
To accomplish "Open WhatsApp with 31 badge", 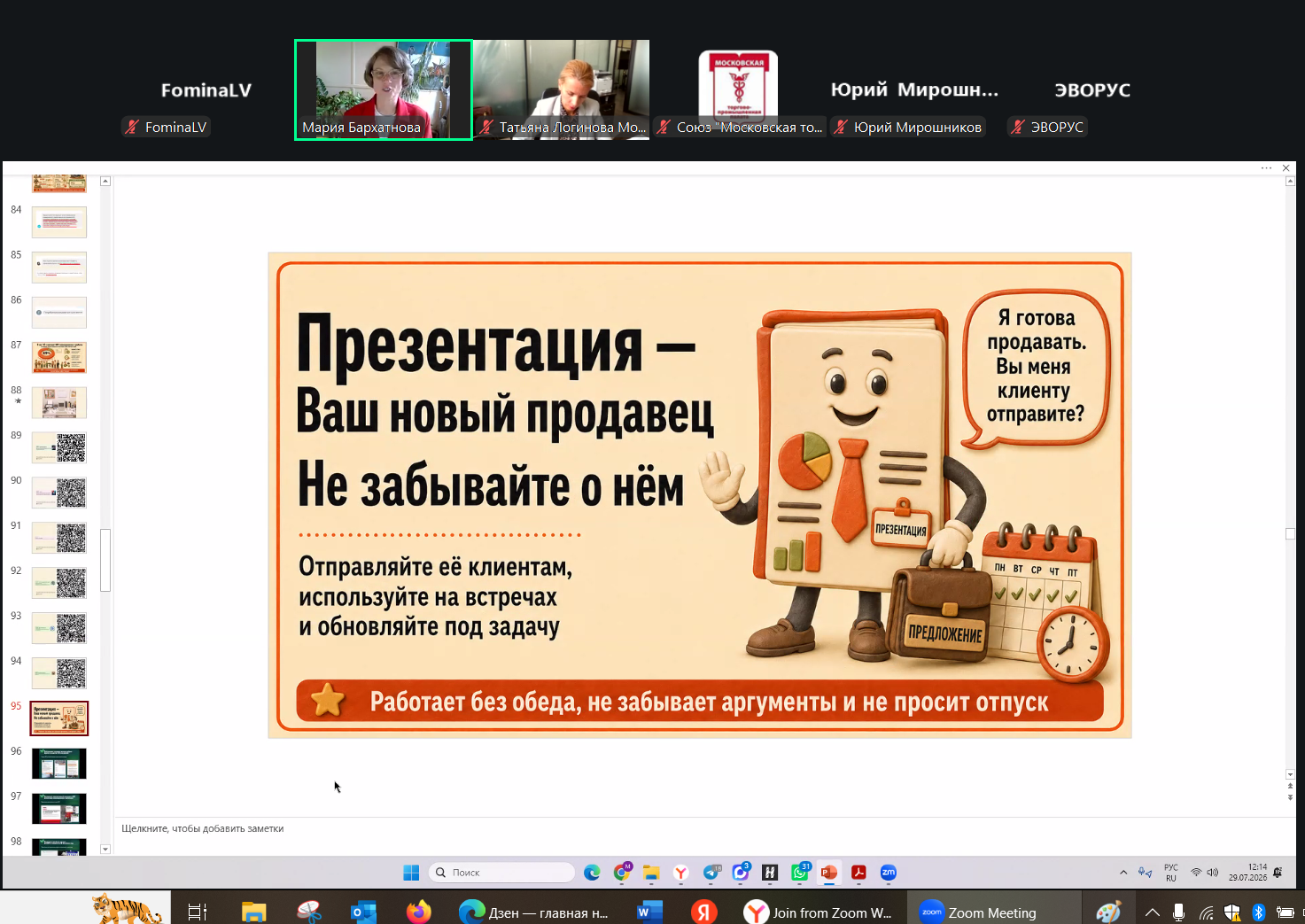I will coord(800,873).
